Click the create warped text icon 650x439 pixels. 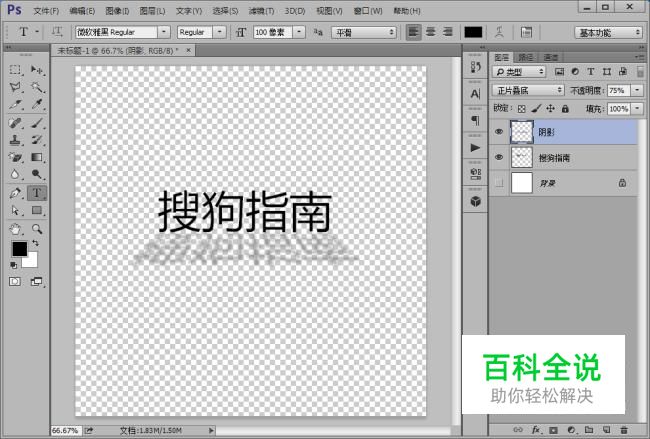coord(500,32)
